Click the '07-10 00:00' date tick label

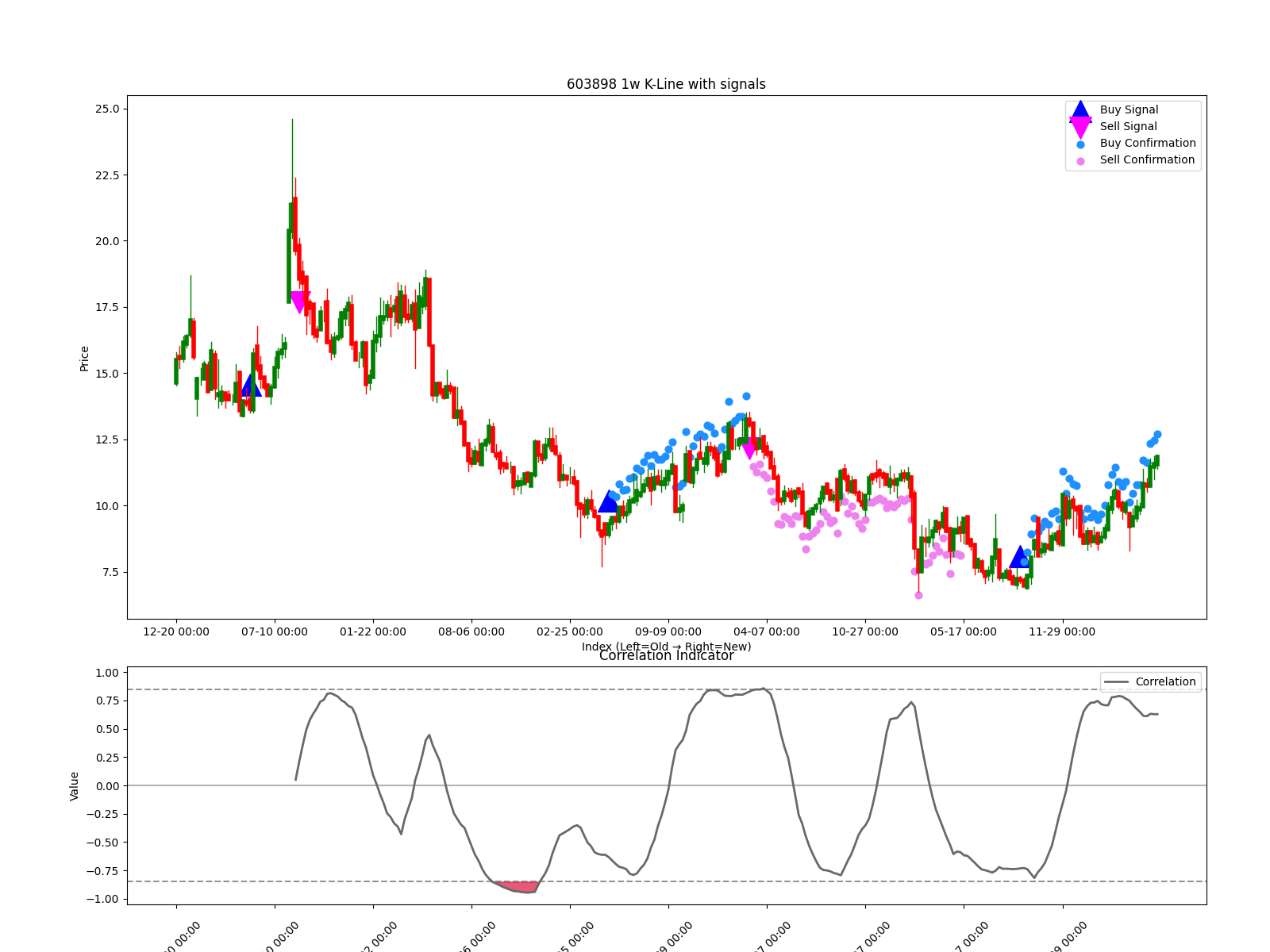[275, 631]
